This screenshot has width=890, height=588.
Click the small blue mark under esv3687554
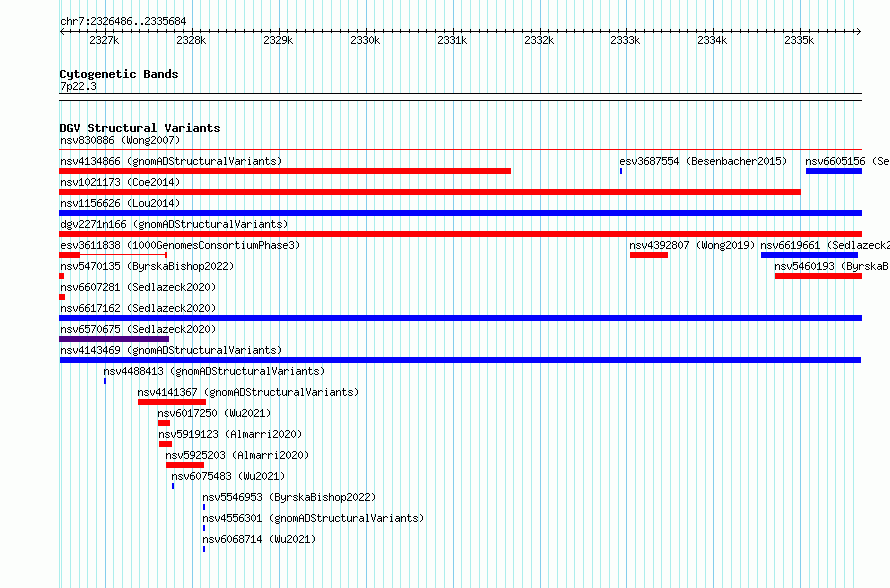(x=621, y=171)
